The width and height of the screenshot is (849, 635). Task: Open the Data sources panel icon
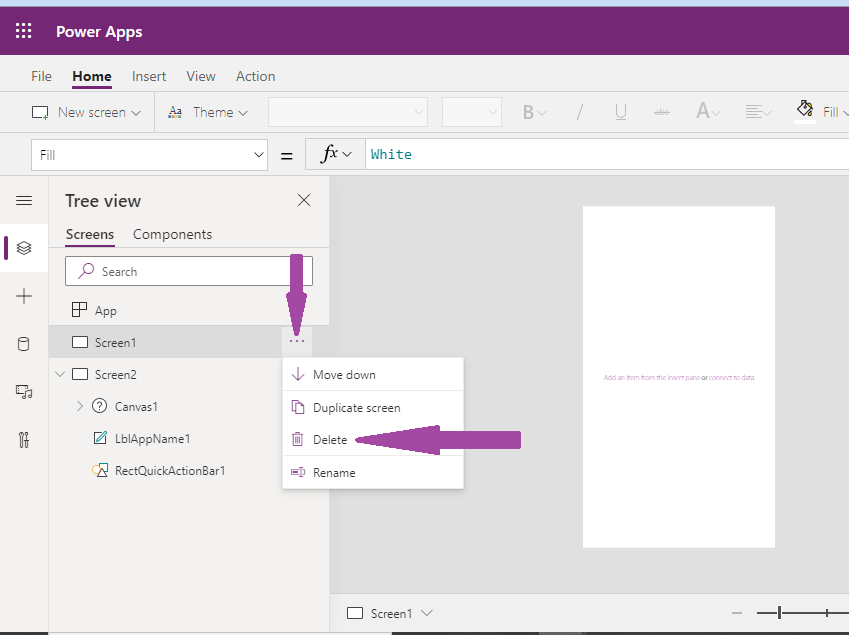23,343
